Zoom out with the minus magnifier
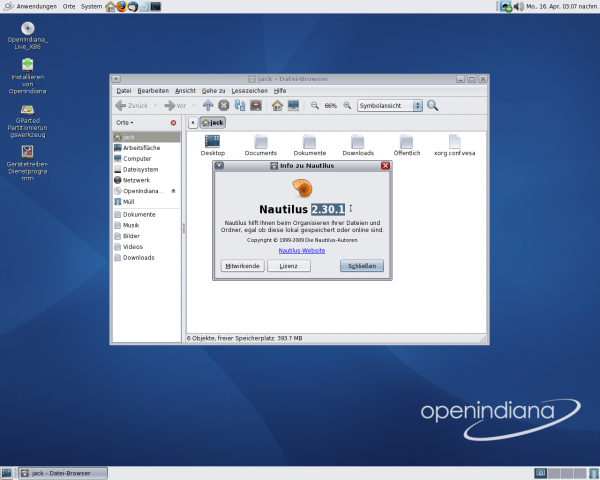The height and width of the screenshot is (480, 600). (315, 105)
